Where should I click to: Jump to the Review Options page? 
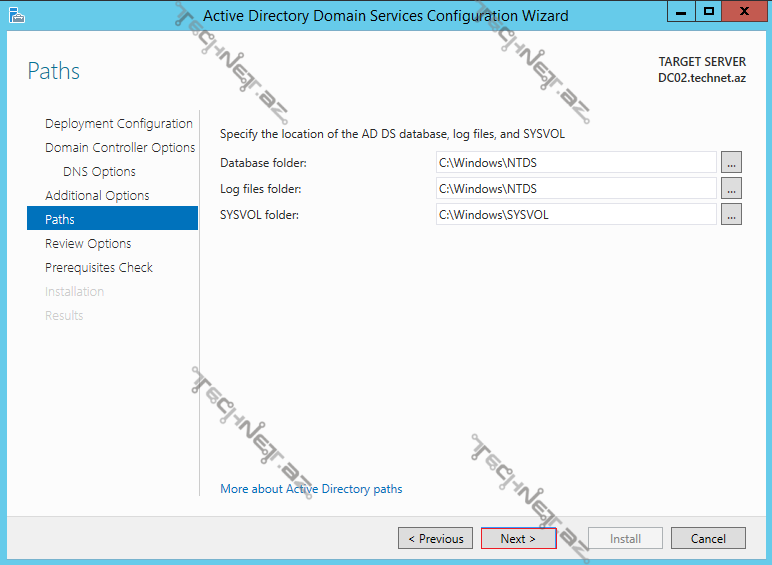pos(88,244)
